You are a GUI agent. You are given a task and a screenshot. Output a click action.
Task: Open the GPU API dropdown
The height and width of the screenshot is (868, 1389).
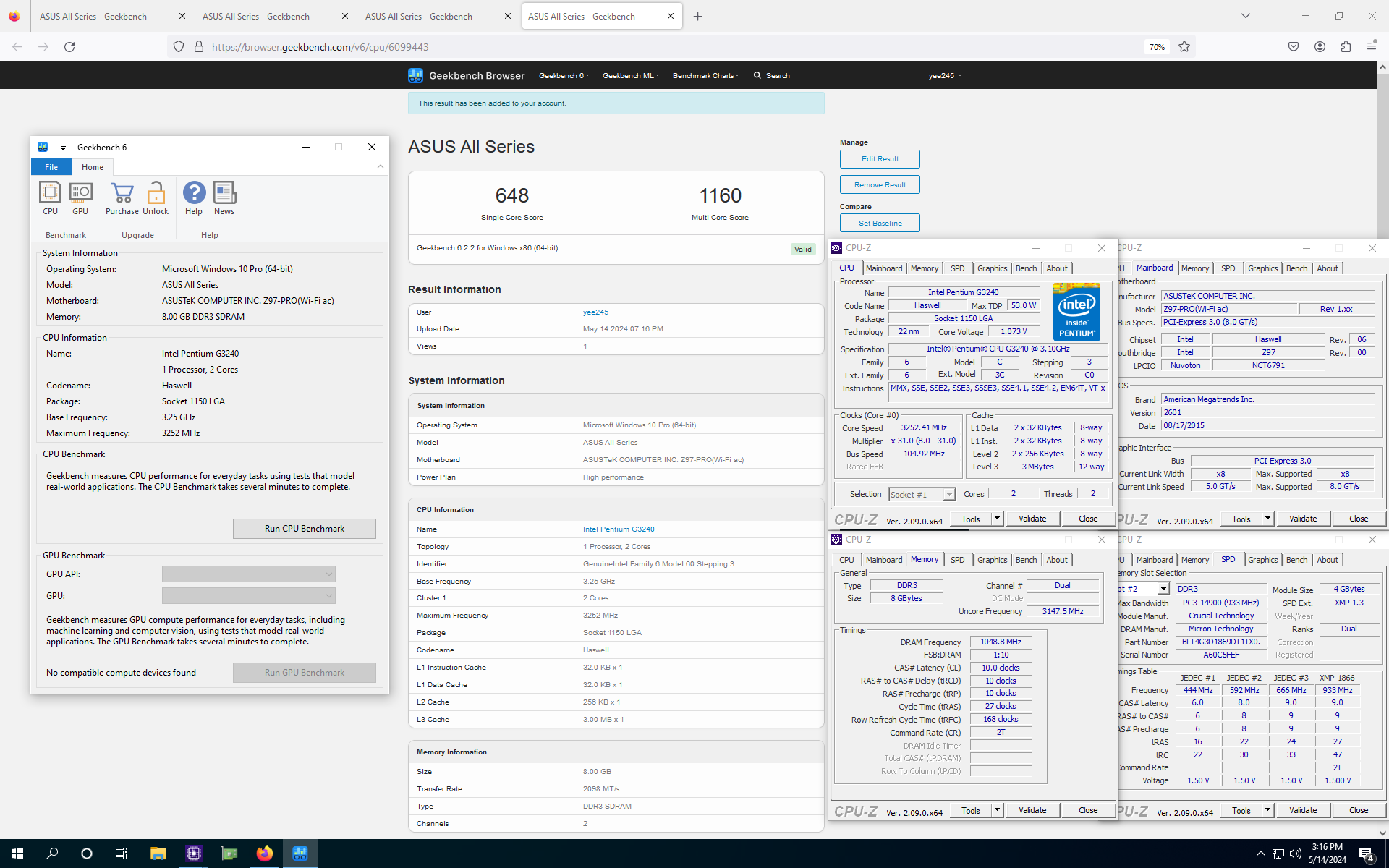point(249,574)
